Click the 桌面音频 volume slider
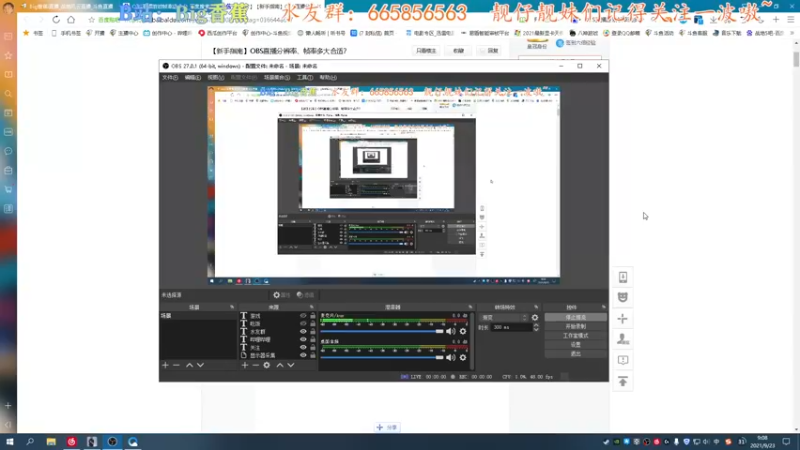 tap(382, 358)
